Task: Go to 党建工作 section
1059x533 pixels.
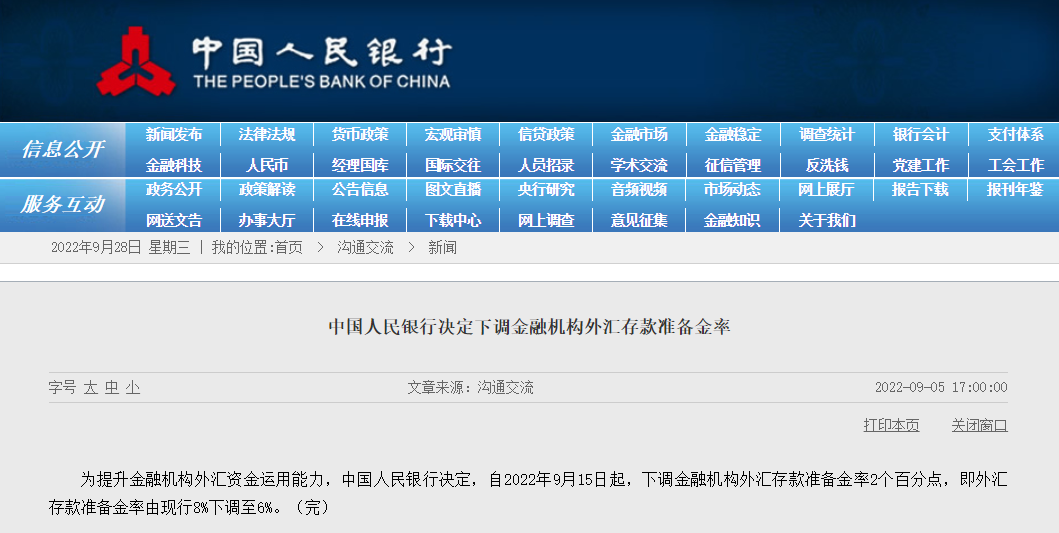Action: pos(921,165)
